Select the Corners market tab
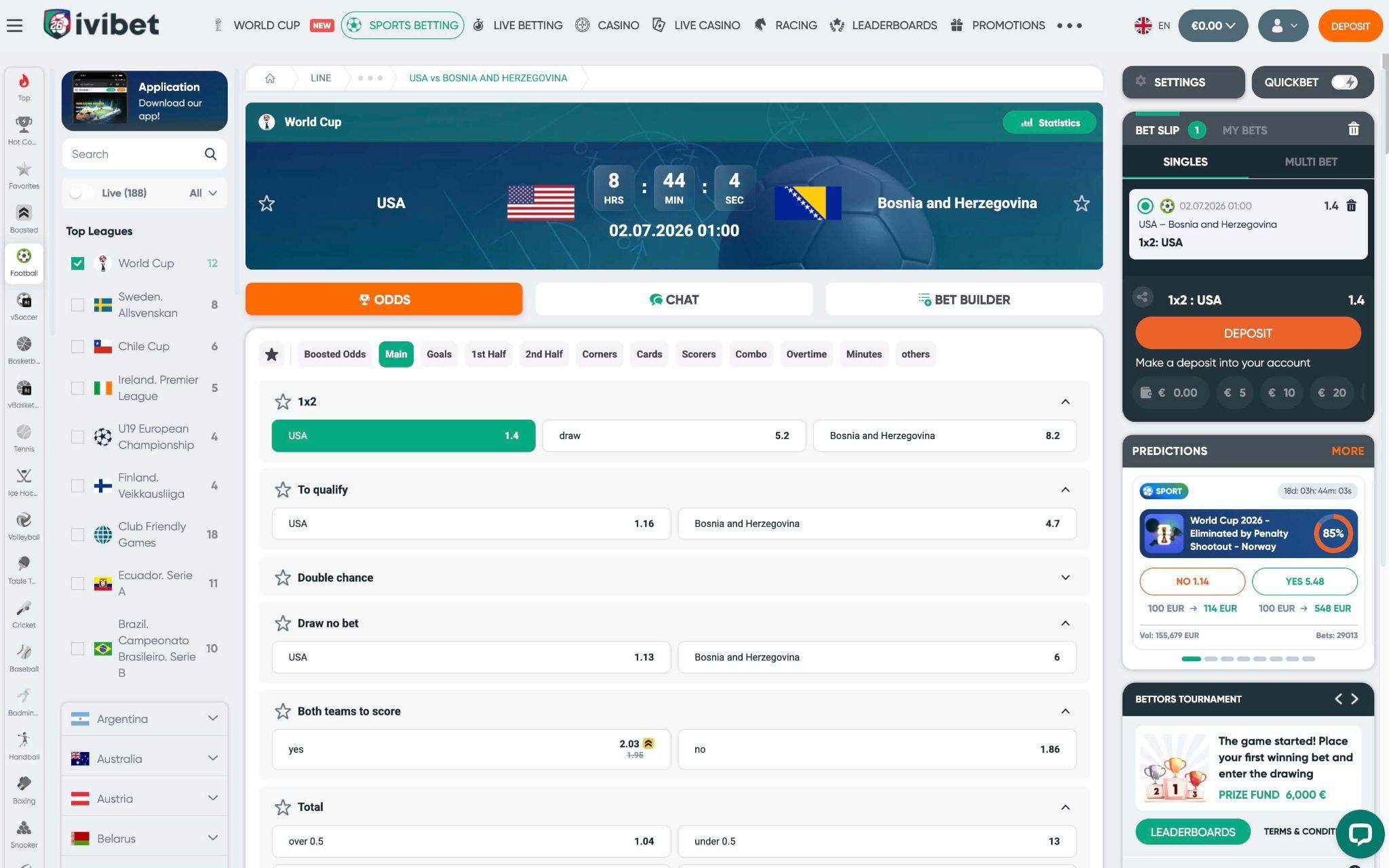 [x=600, y=354]
